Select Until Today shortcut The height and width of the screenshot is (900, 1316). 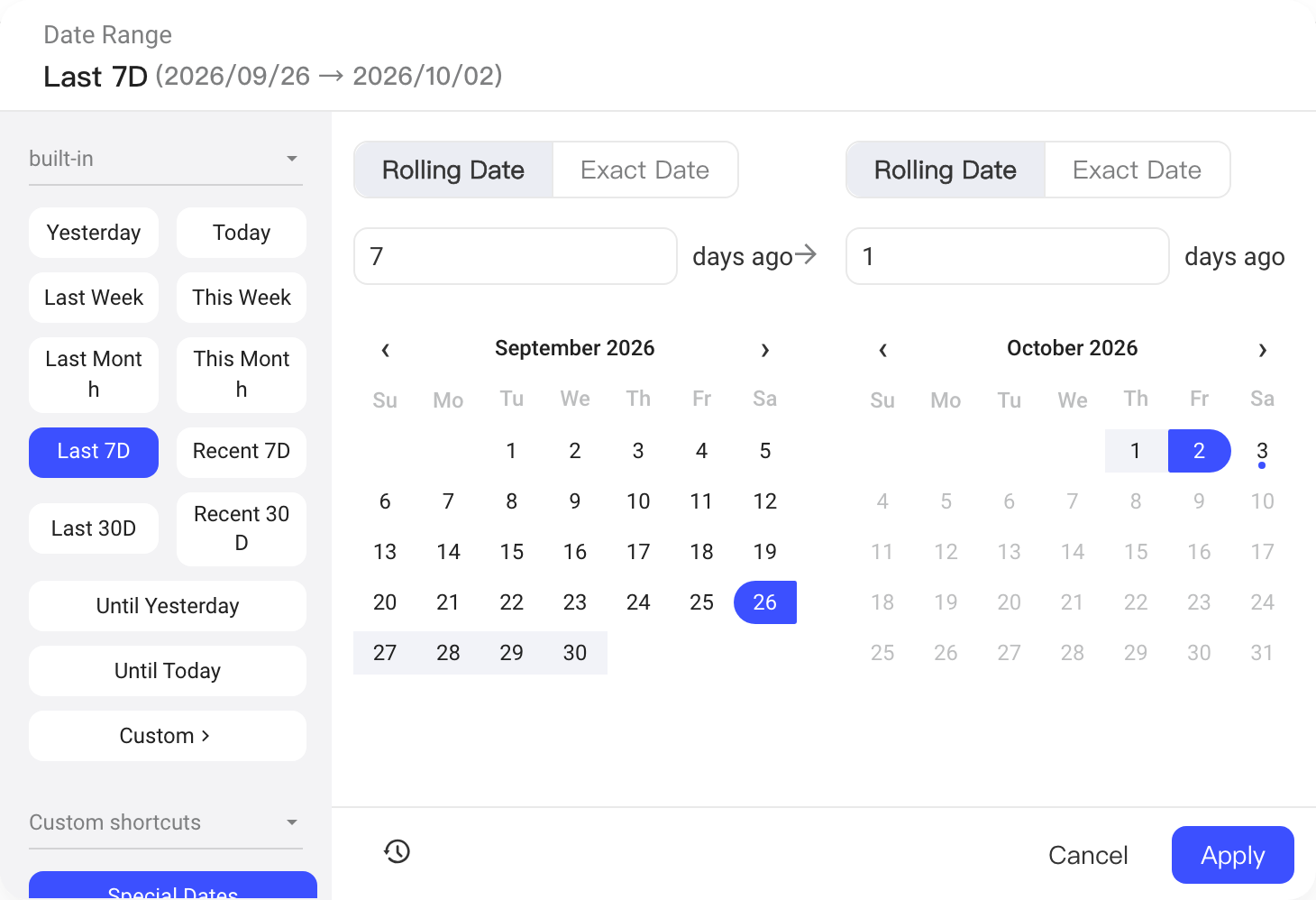coord(168,671)
